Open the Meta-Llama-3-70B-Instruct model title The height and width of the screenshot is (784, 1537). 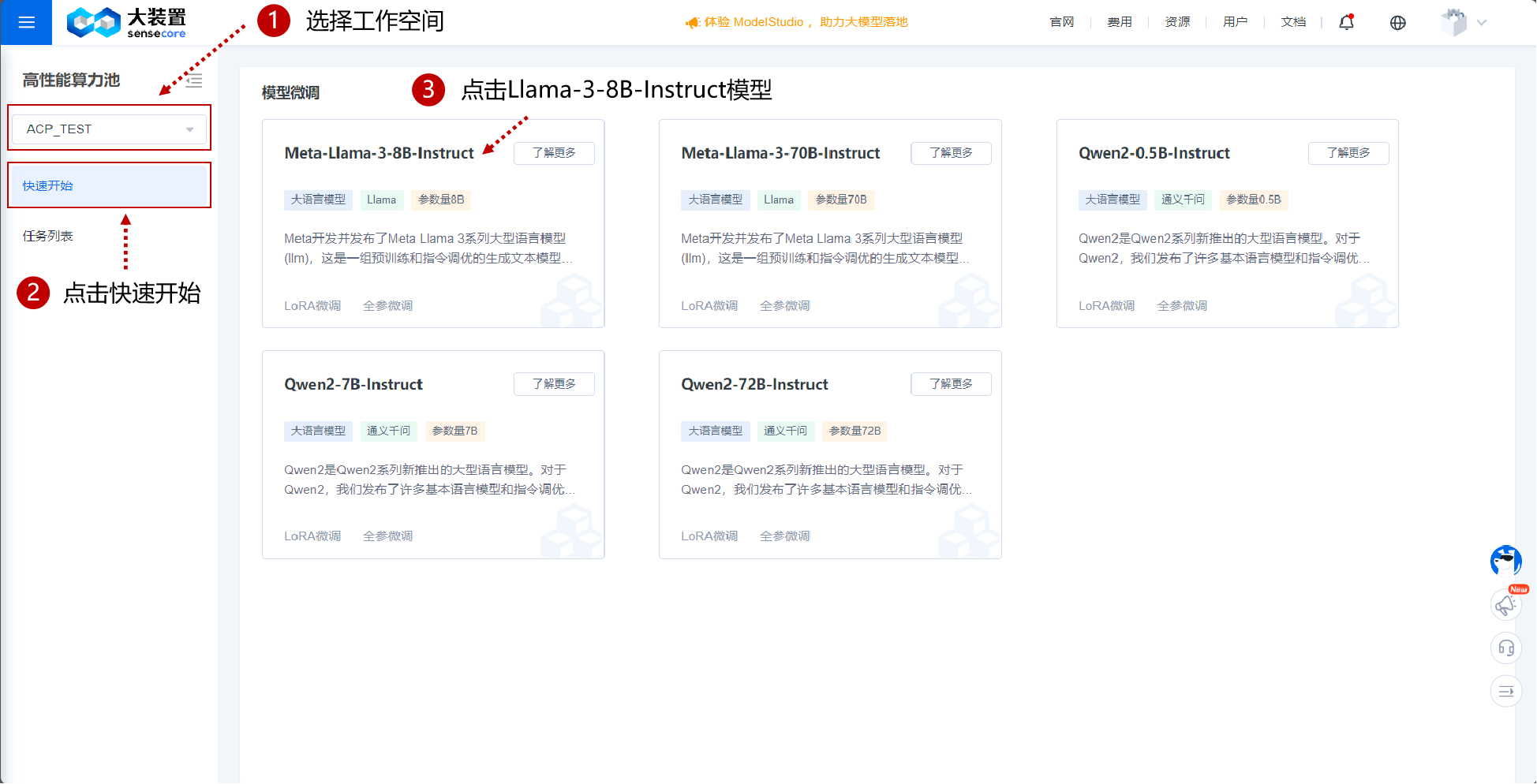pos(780,153)
